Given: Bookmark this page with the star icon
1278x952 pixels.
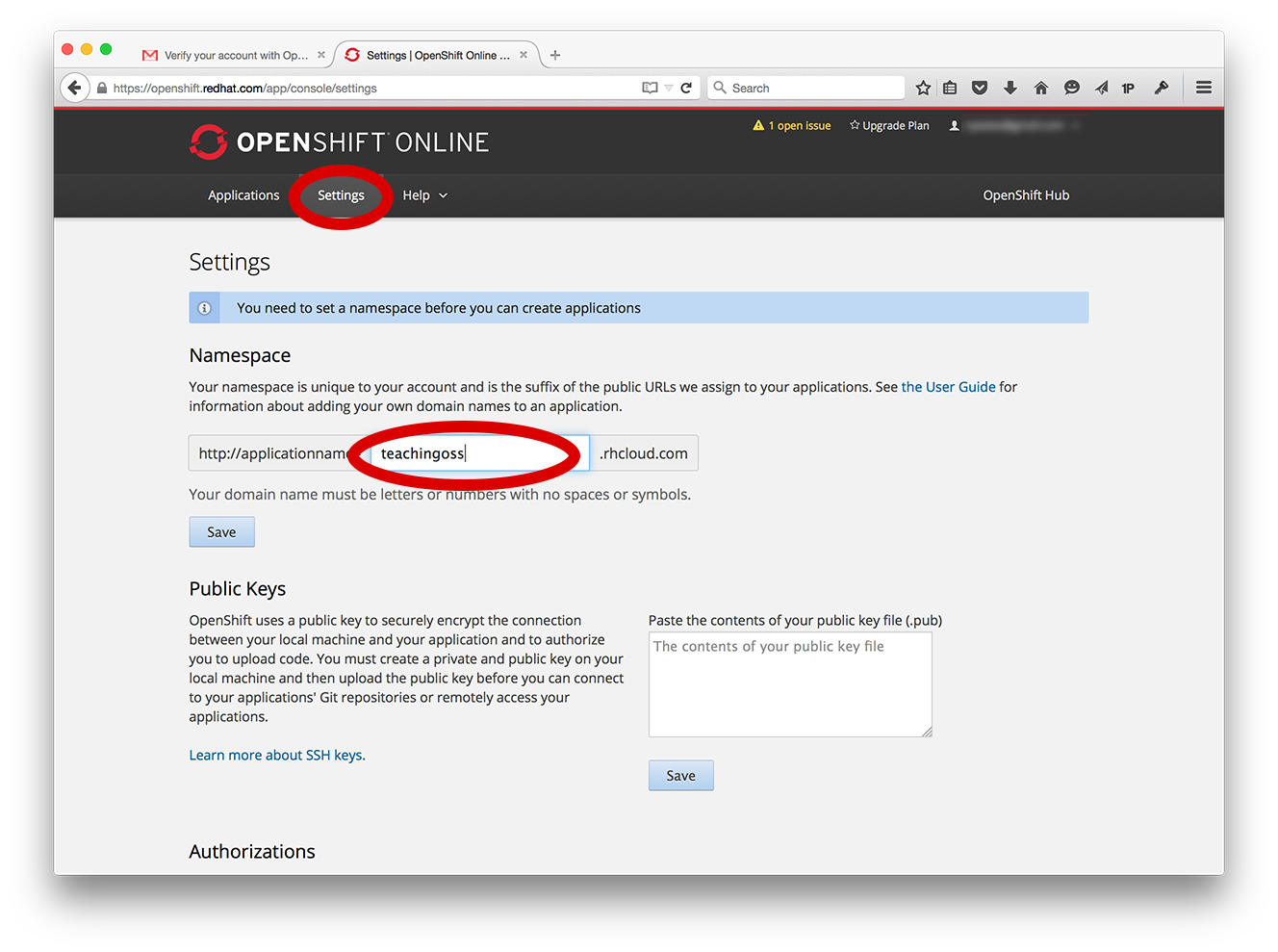Looking at the screenshot, I should (923, 88).
